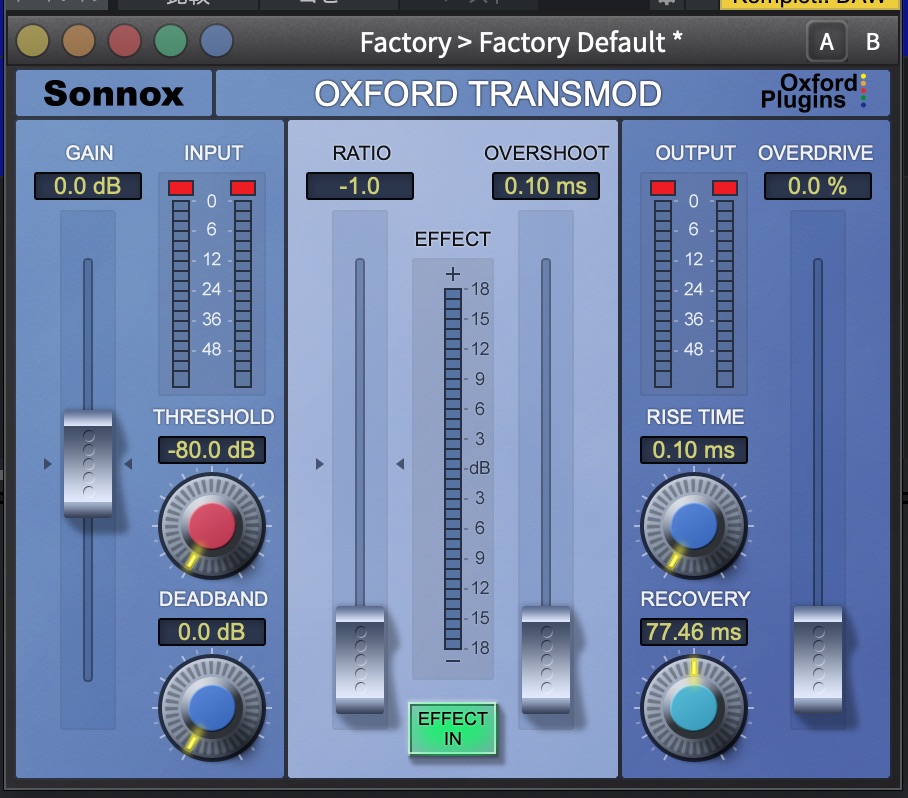Reset the red Input clip indicator
This screenshot has height=798, width=908.
182,187
